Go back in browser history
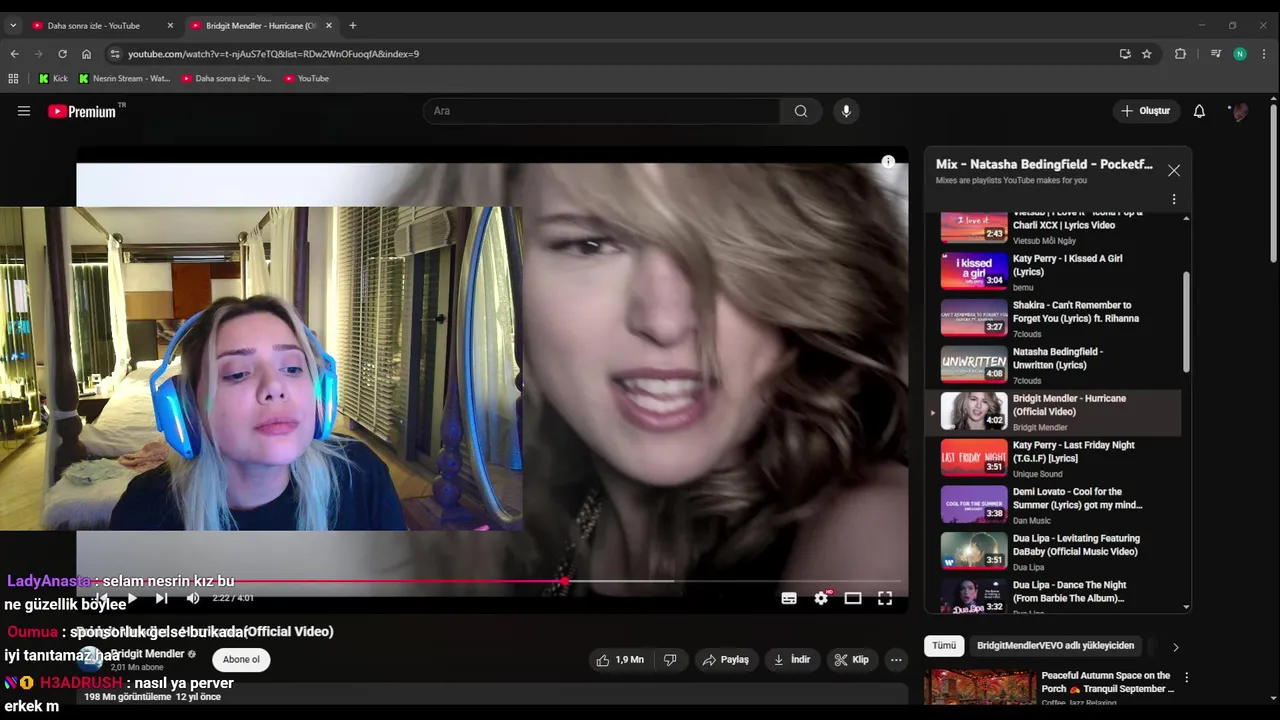The height and width of the screenshot is (720, 1280). (14, 54)
